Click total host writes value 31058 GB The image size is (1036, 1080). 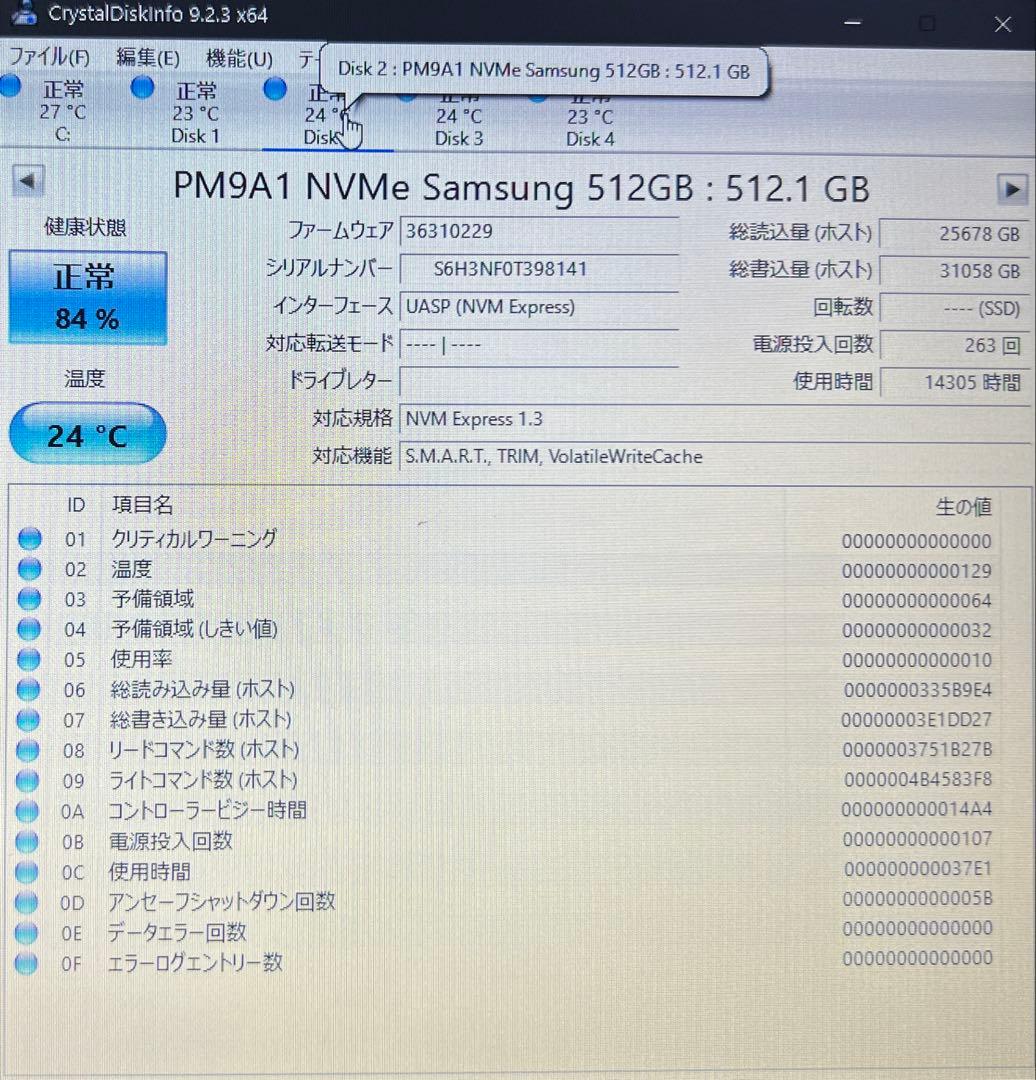pos(955,271)
